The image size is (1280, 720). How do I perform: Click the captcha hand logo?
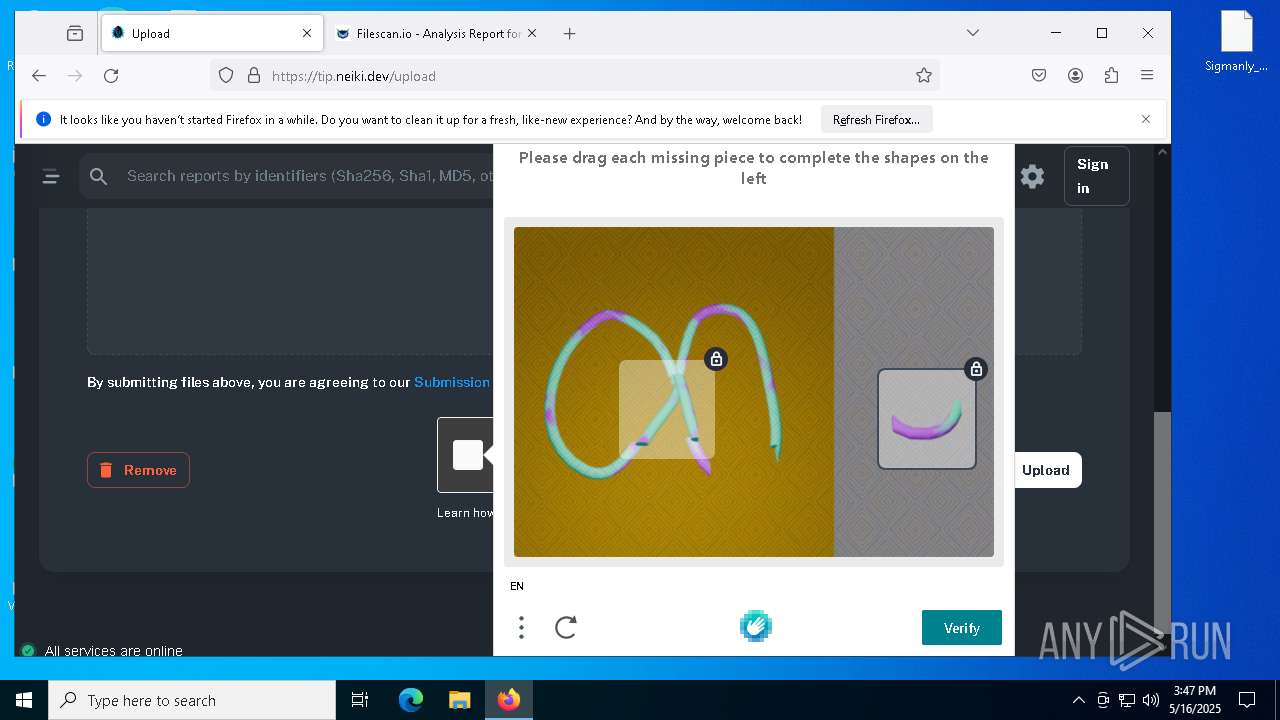756,627
